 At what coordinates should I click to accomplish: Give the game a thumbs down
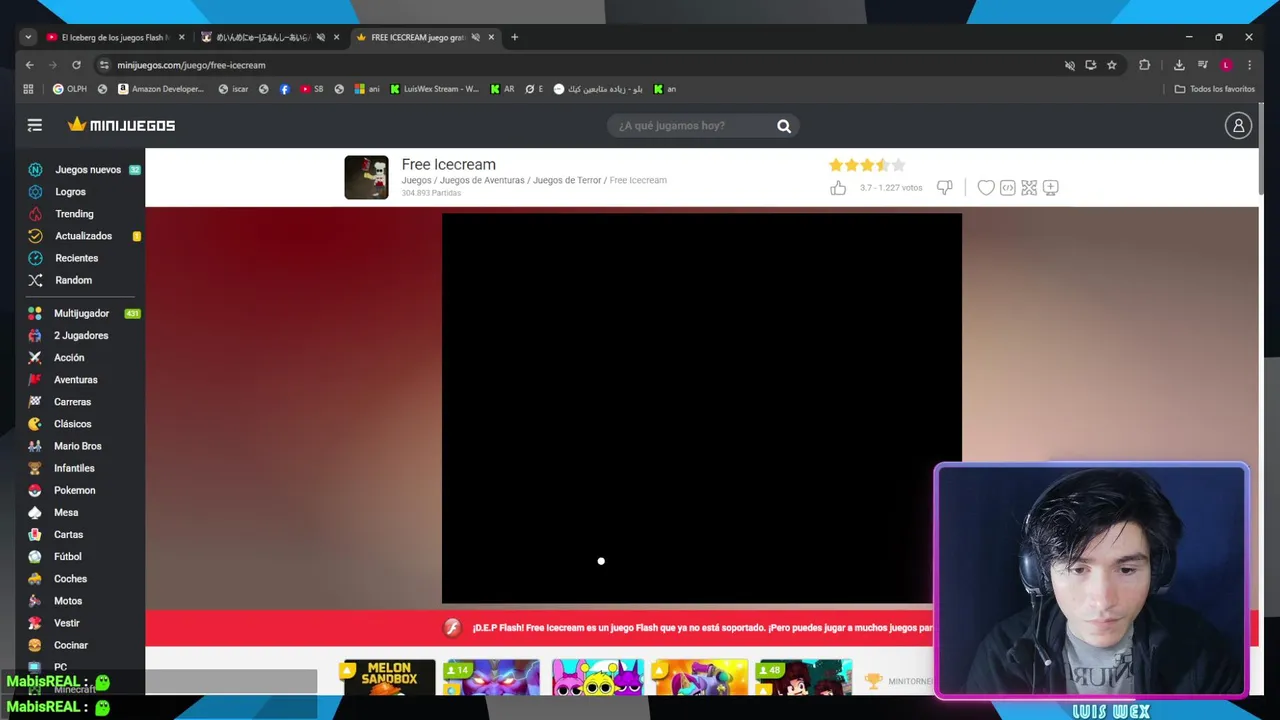[944, 188]
